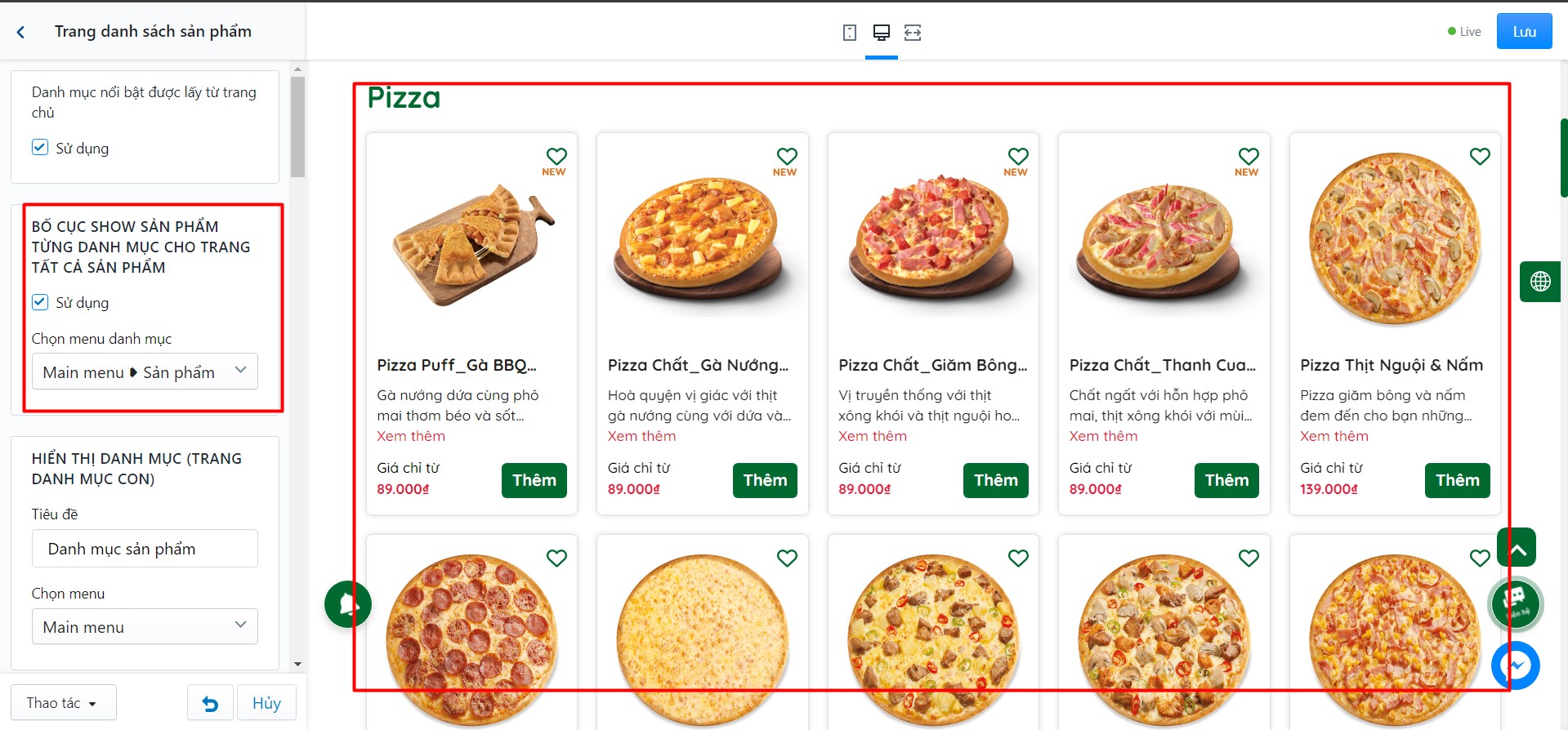Viewport: 1568px width, 730px height.
Task: Go back using the left chevron arrow
Action: [x=20, y=32]
